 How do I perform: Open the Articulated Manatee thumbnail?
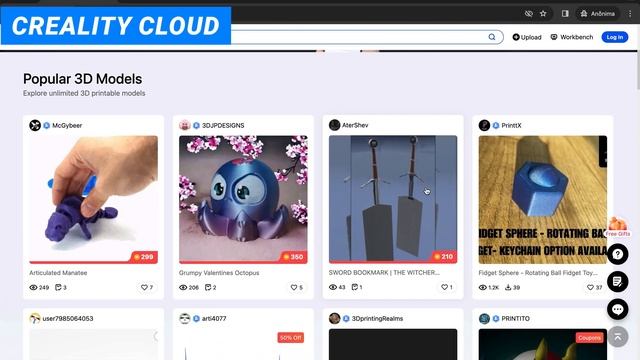click(x=93, y=200)
